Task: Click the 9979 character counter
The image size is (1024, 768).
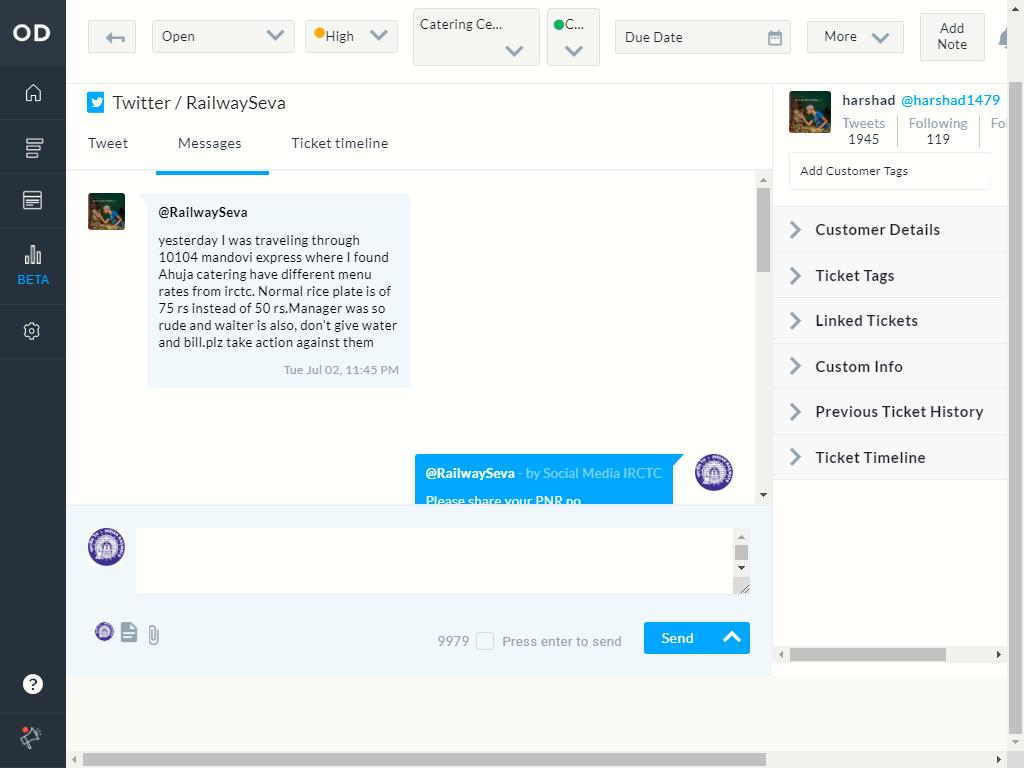Action: (x=453, y=641)
